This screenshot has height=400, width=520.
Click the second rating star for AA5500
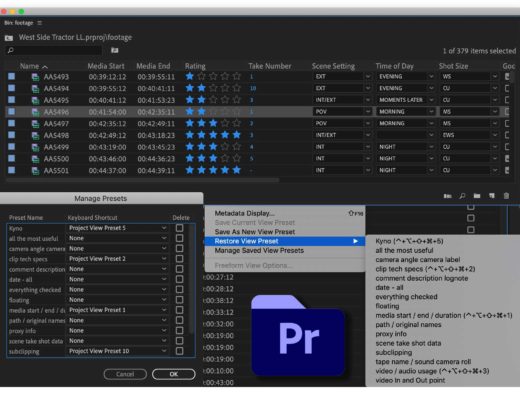tap(201, 158)
